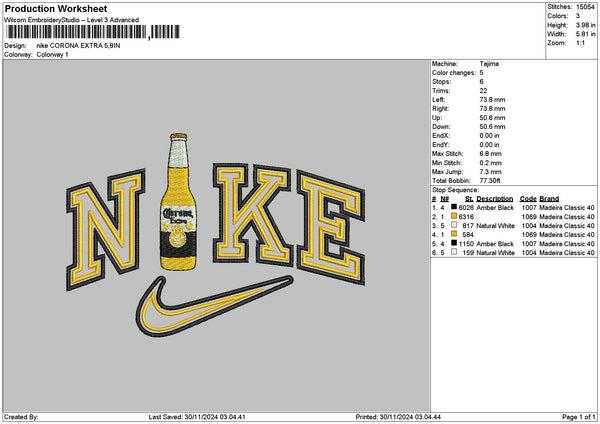Click the Machine value Tajima

pos(490,64)
